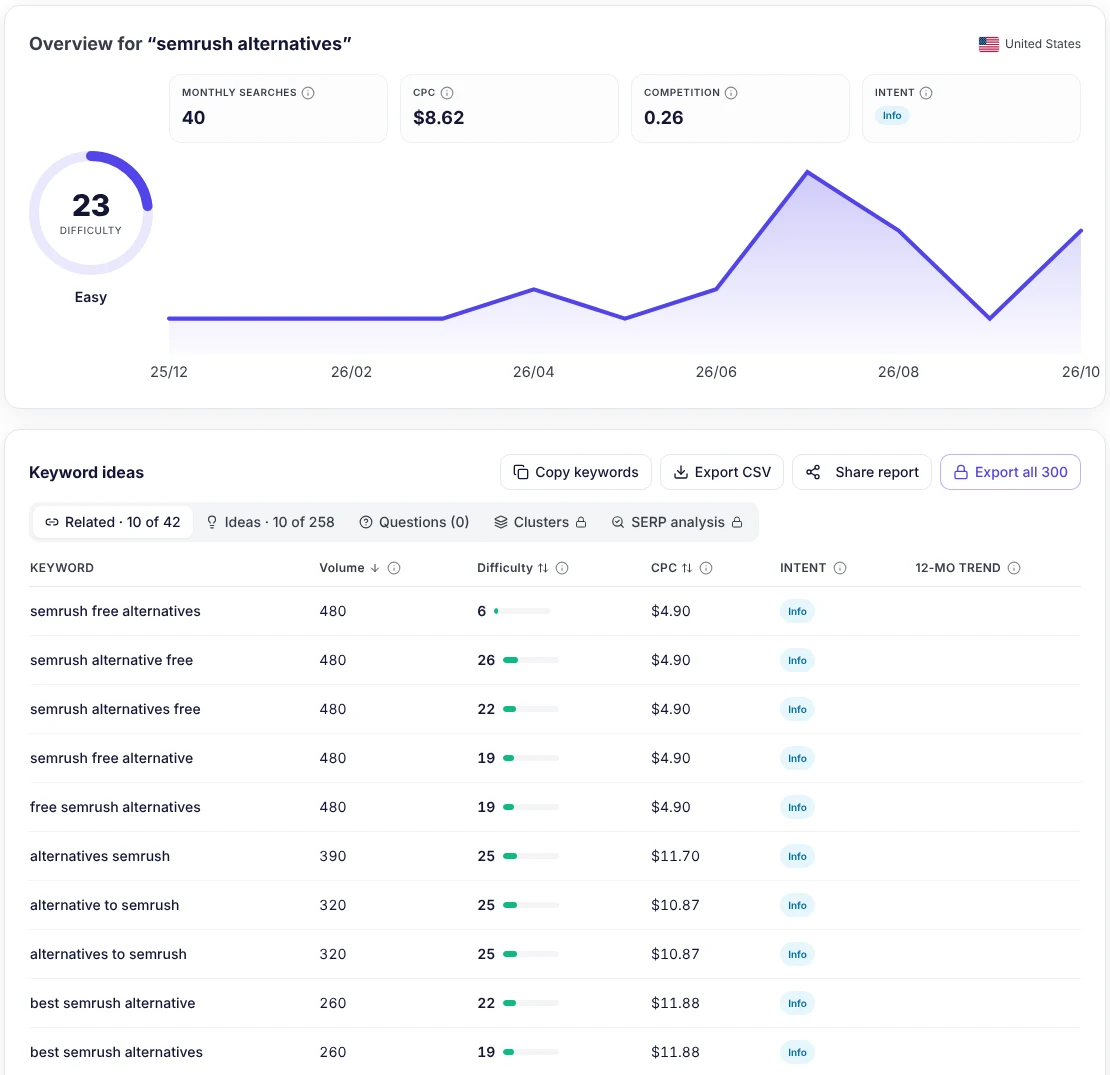Open the Clusters tab
1110x1075 pixels.
point(540,522)
